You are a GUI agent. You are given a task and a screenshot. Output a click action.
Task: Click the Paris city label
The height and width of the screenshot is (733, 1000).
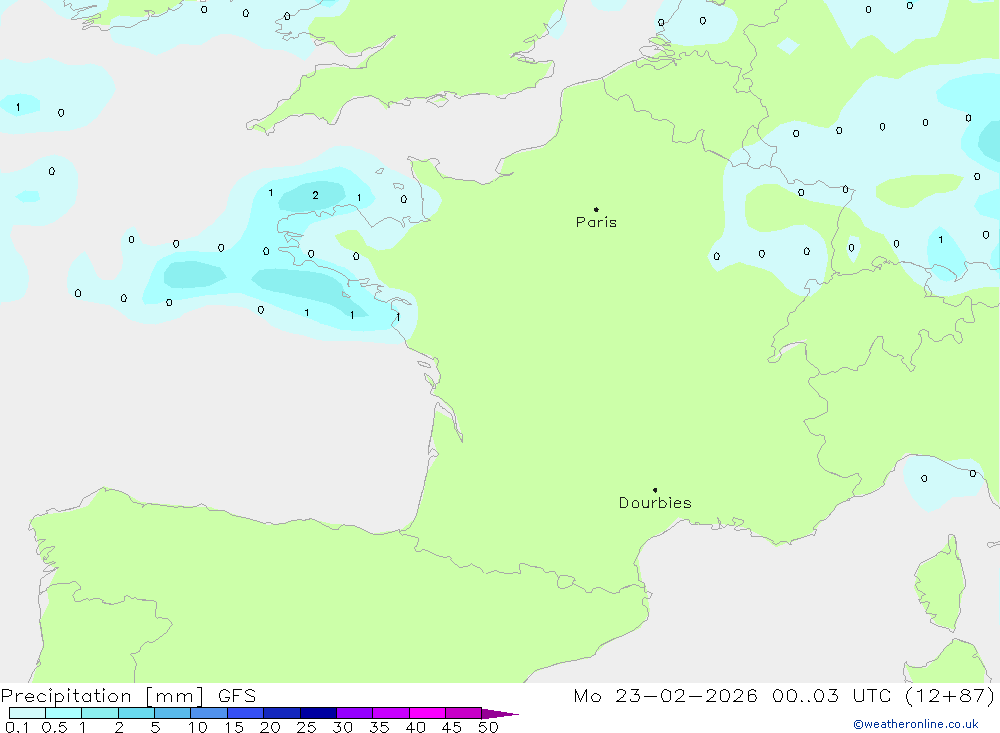tap(596, 222)
